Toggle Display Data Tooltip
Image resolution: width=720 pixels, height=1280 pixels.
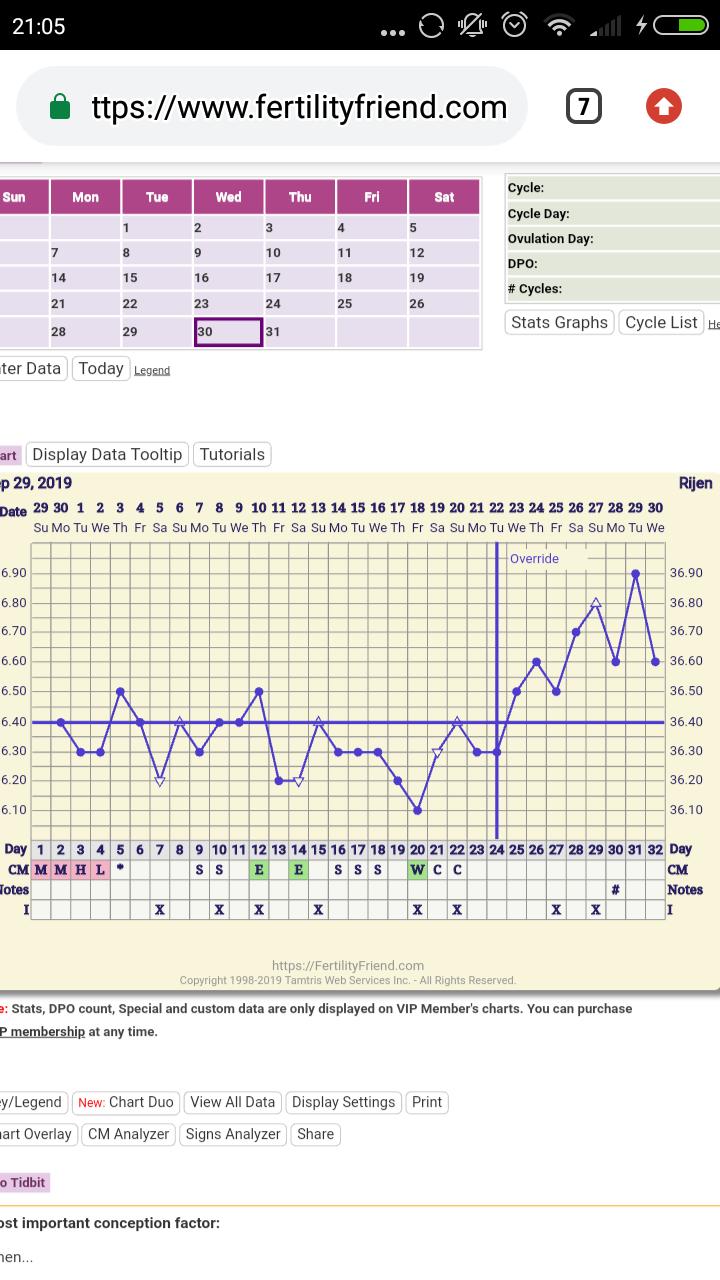pyautogui.click(x=107, y=454)
